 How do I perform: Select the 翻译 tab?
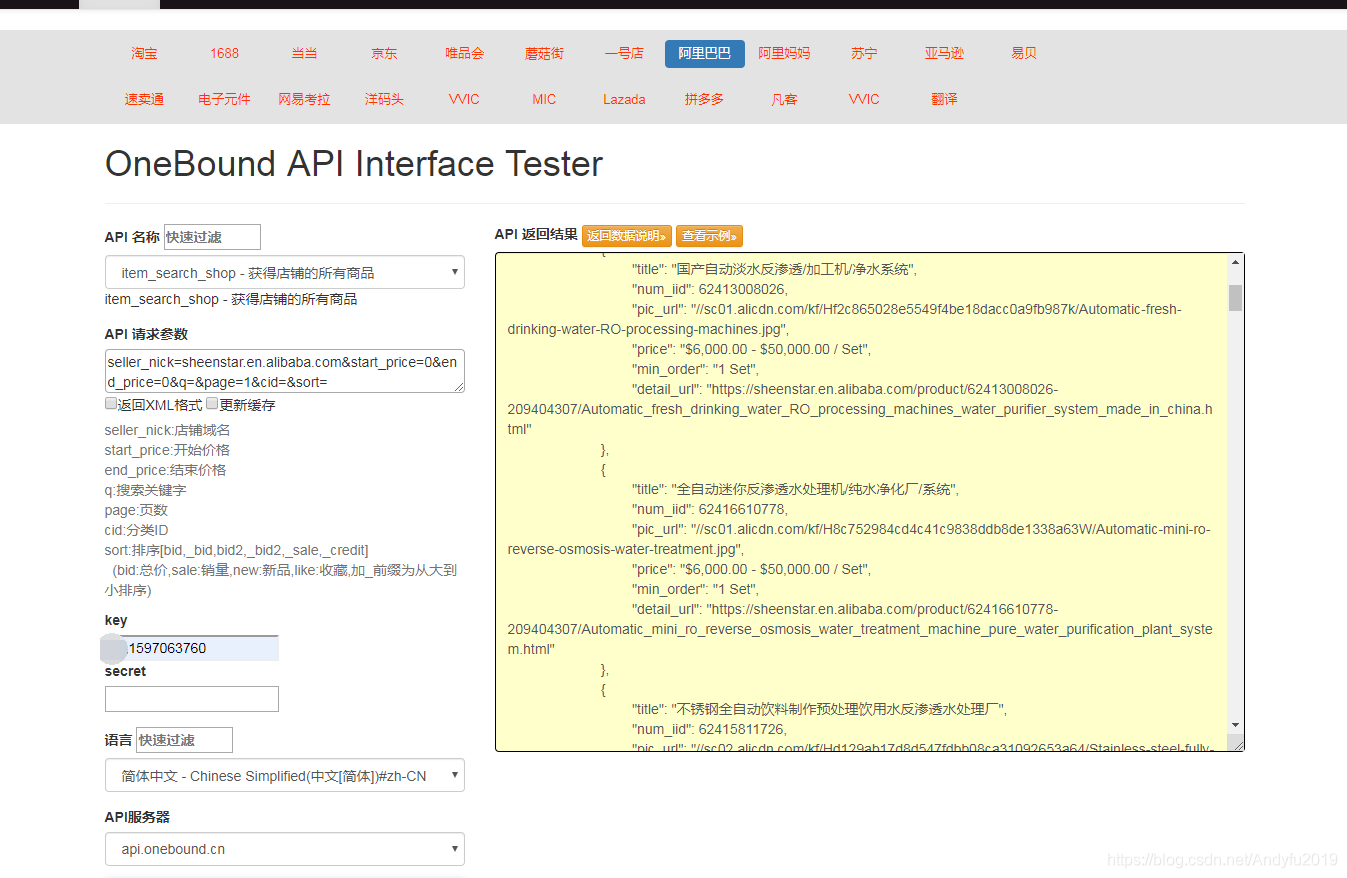944,100
